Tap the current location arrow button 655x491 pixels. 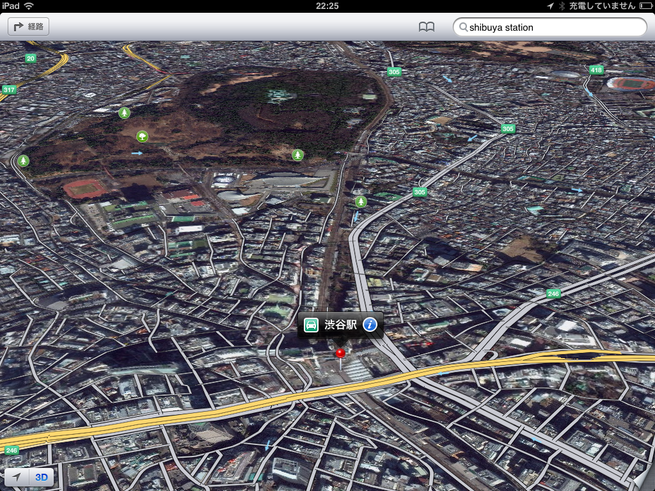pos(17,477)
